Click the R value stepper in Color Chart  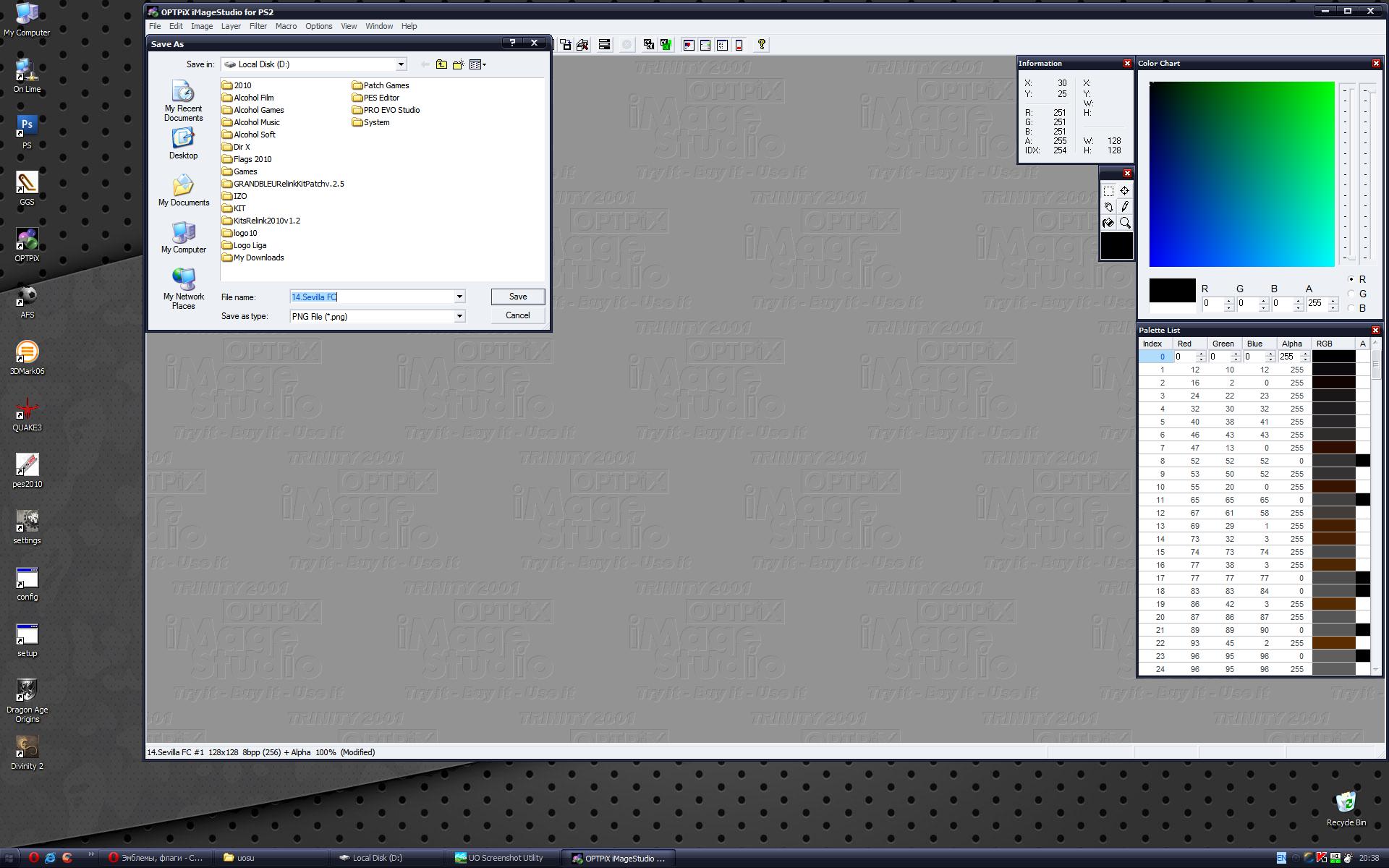[1228, 304]
